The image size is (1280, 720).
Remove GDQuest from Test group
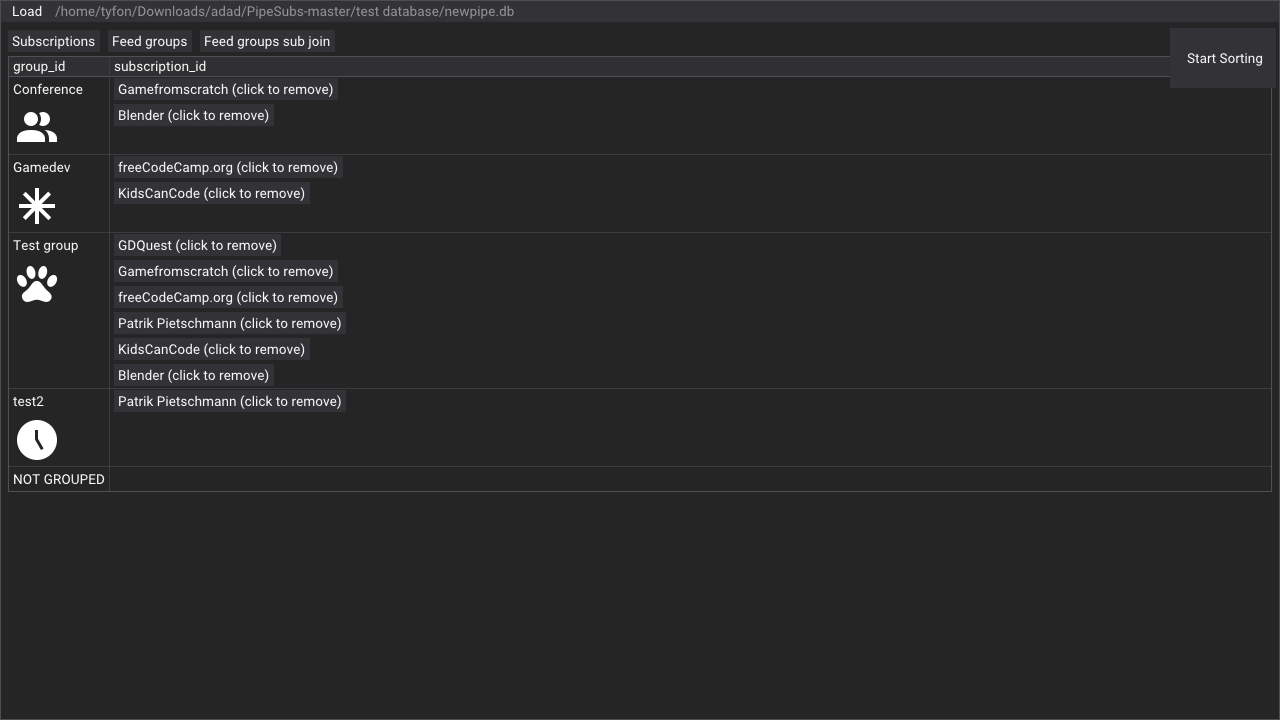coord(197,245)
